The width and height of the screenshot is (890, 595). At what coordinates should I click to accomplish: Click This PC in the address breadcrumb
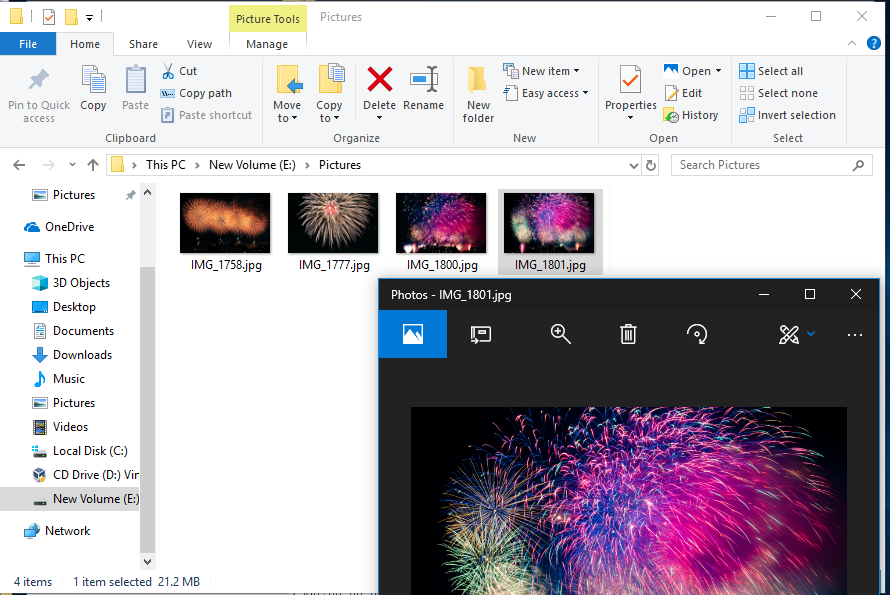(166, 165)
